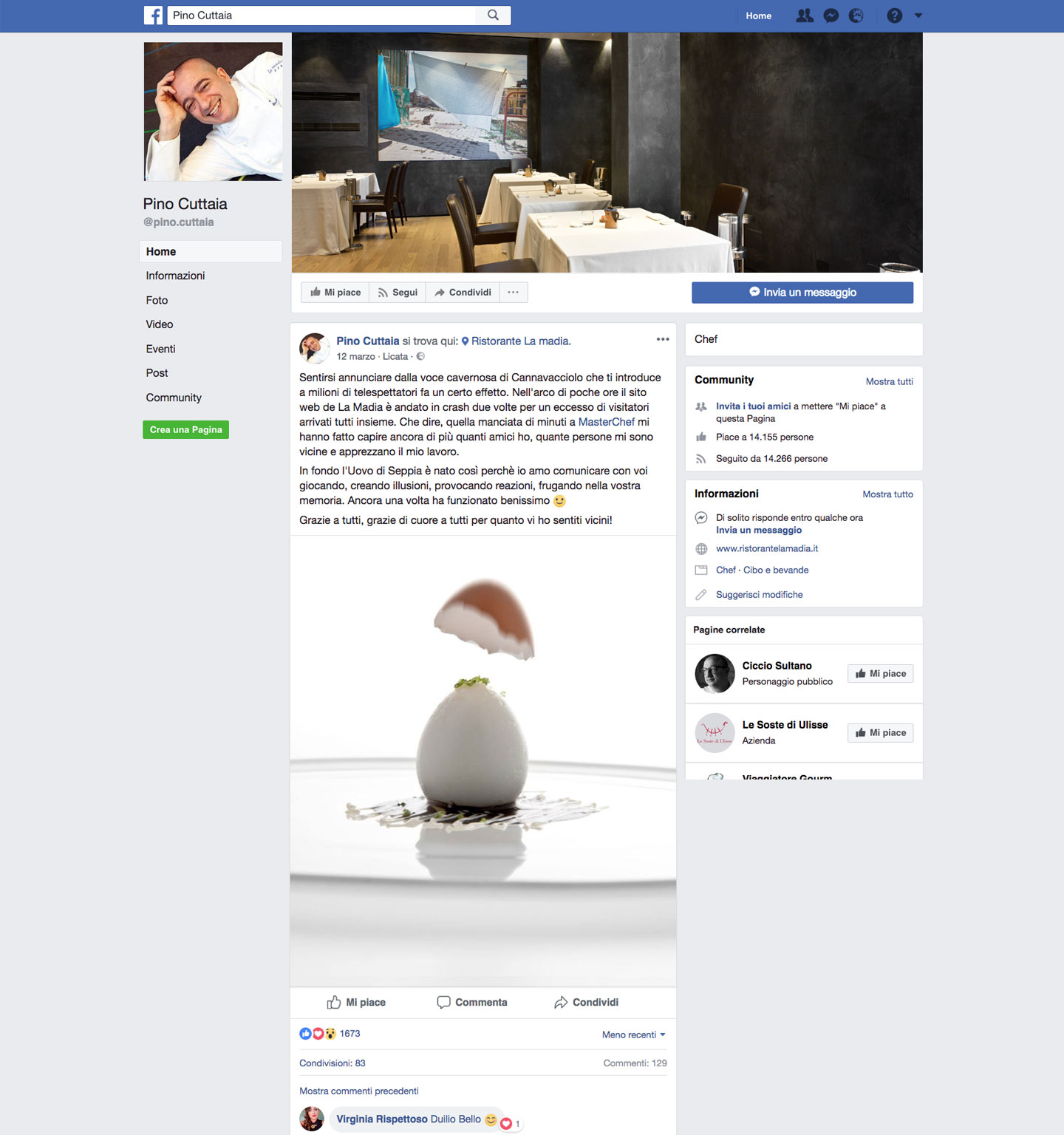
Task: Like Ciccio Sultano related page
Action: pyautogui.click(x=881, y=673)
